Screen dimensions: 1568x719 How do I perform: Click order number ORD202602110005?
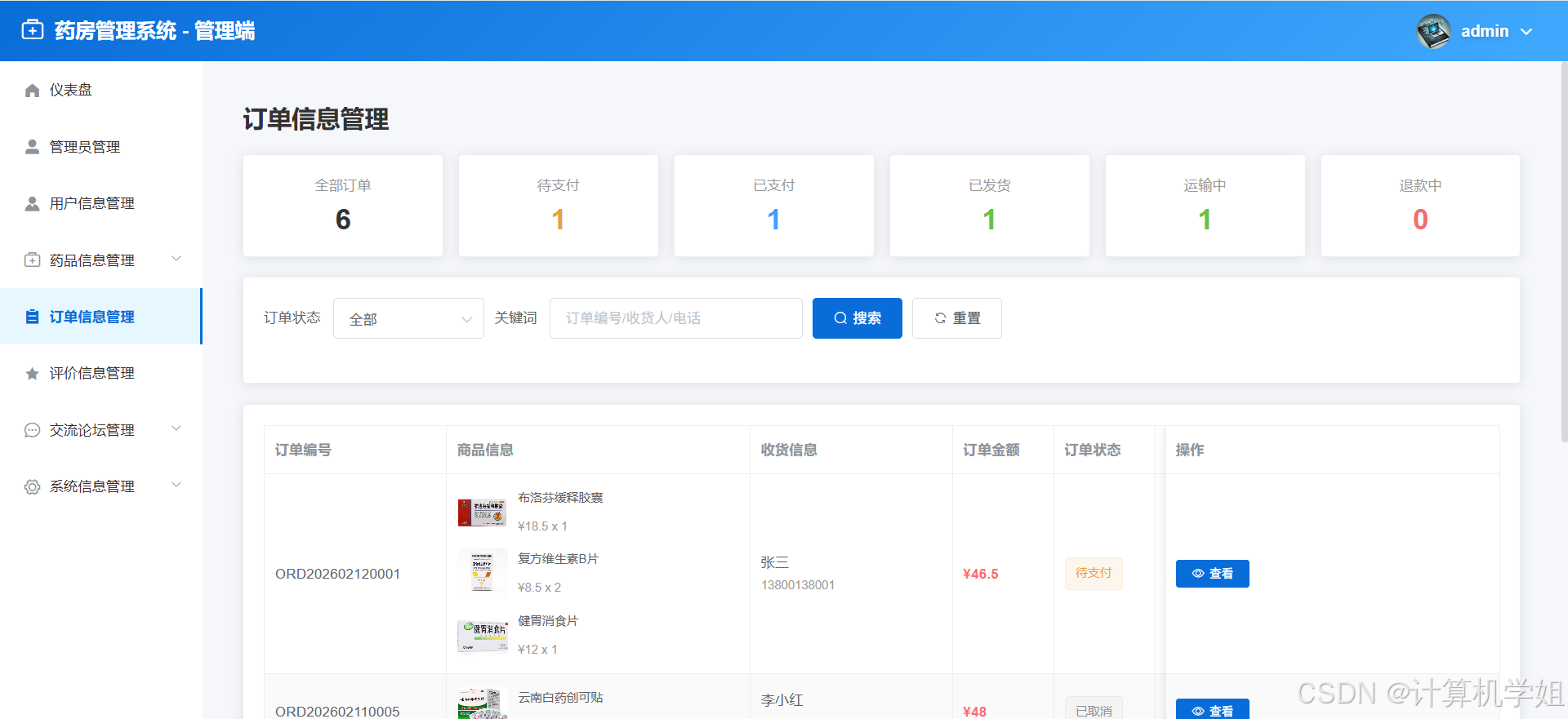click(337, 712)
